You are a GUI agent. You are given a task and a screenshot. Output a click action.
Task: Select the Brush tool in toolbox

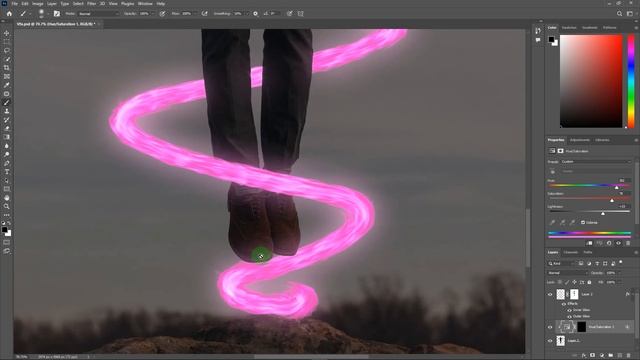7,102
